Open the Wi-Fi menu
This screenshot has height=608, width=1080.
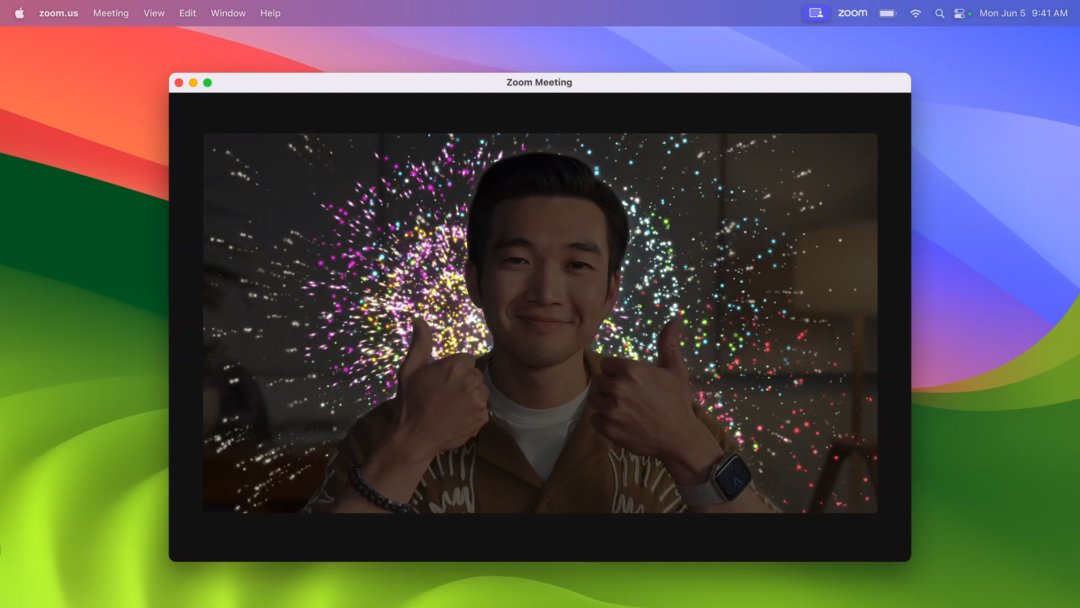pyautogui.click(x=915, y=13)
